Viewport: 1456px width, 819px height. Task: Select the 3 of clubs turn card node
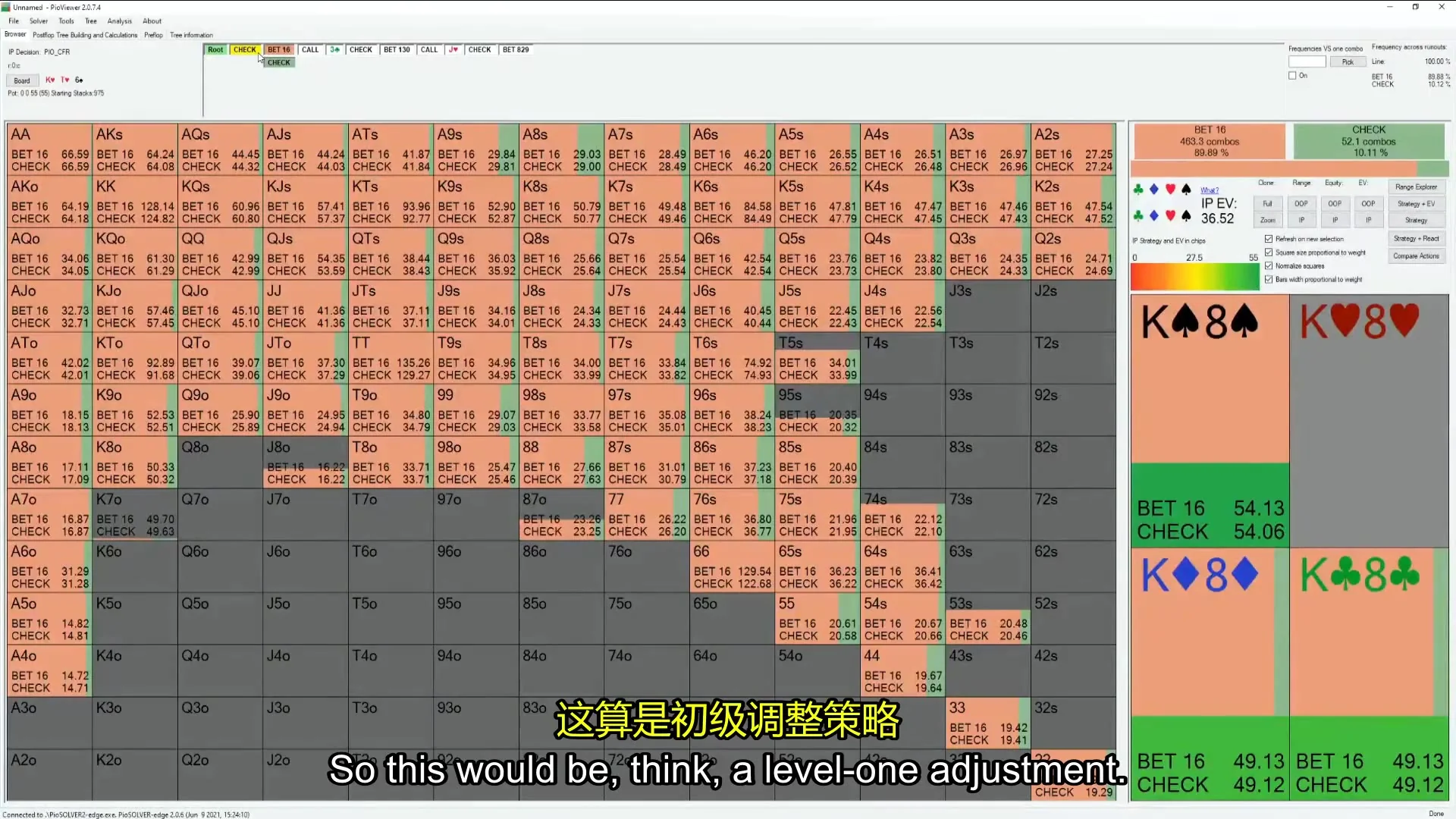334,50
